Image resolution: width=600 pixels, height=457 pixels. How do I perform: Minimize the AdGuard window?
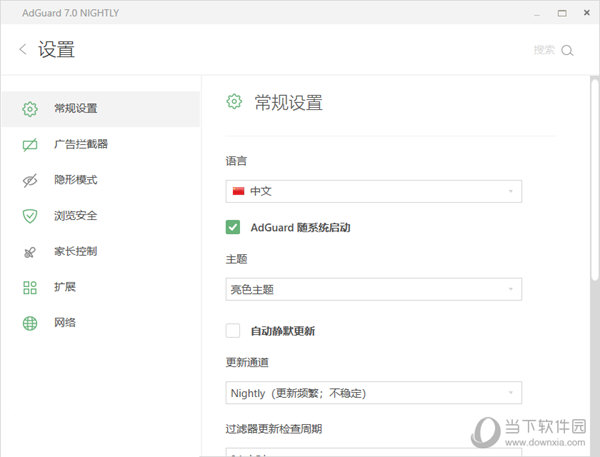click(x=537, y=13)
